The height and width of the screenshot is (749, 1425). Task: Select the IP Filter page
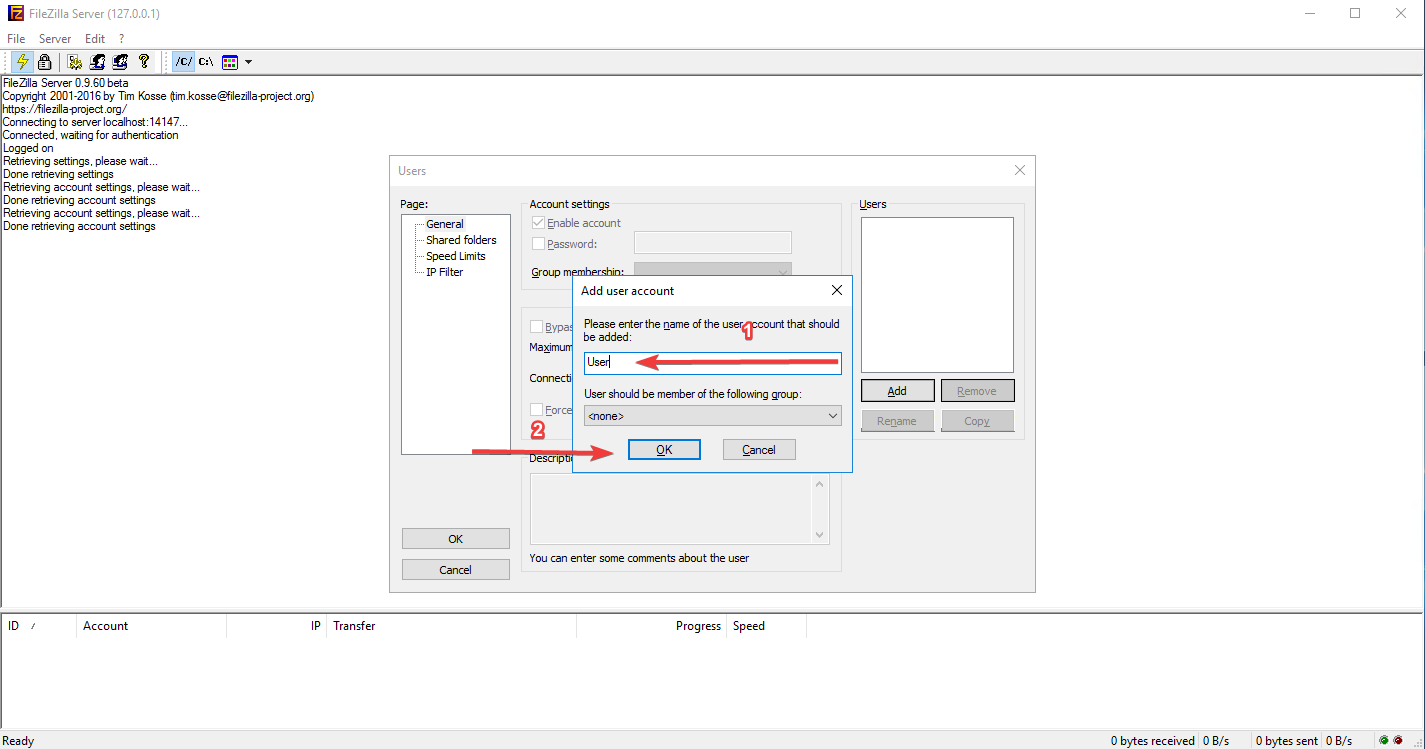click(x=444, y=272)
